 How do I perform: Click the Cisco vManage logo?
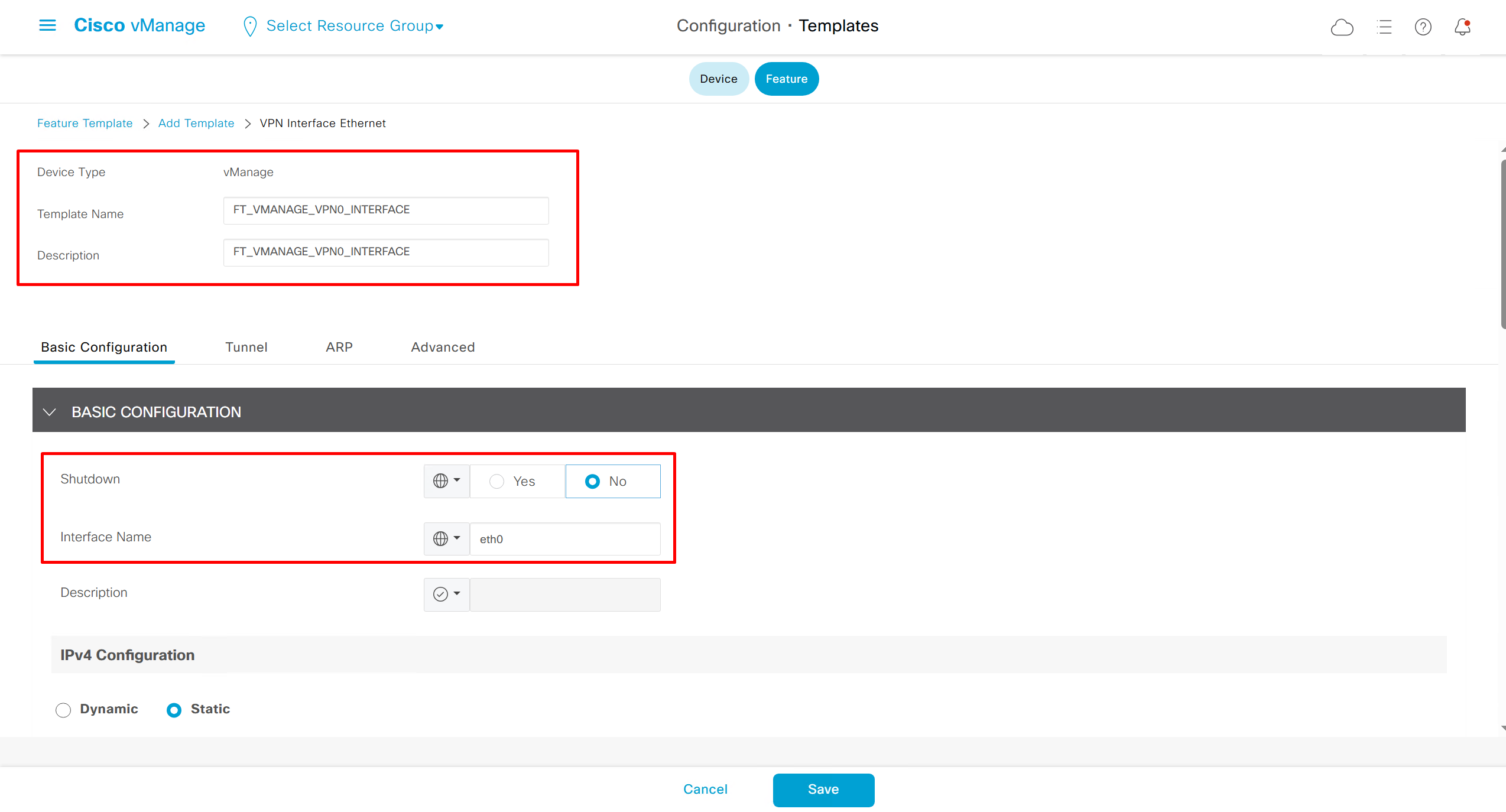coord(139,25)
